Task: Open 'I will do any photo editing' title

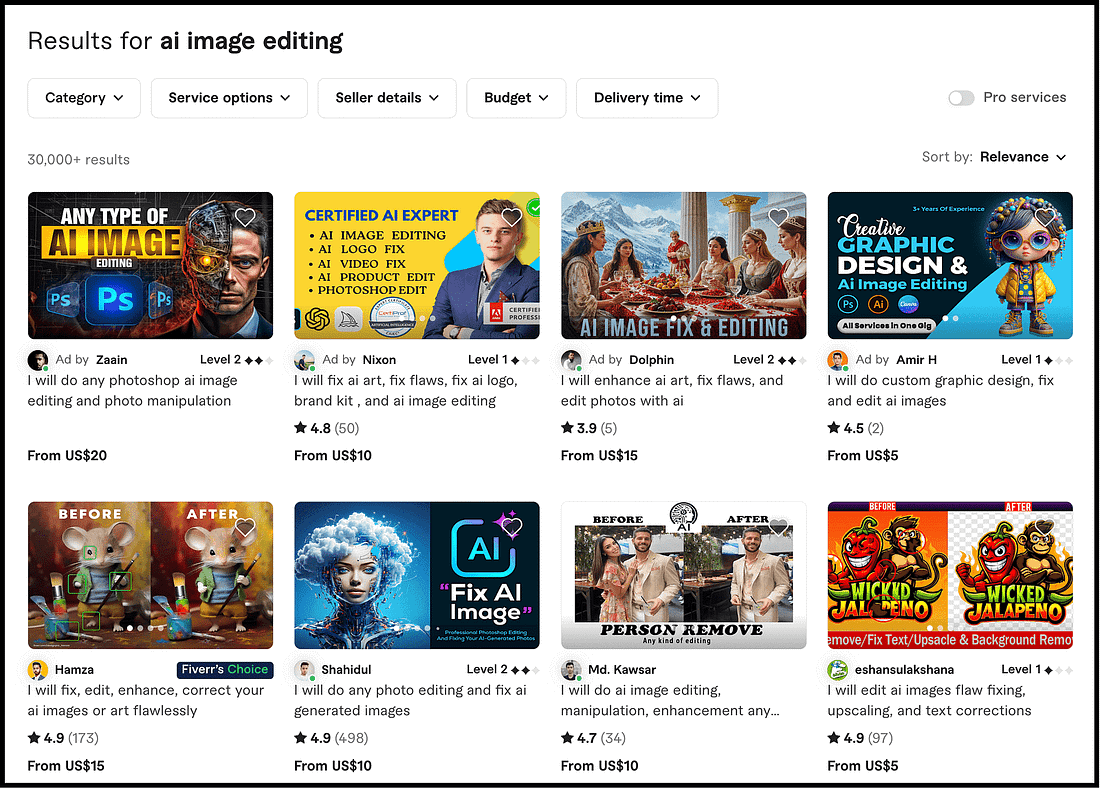Action: tap(410, 701)
